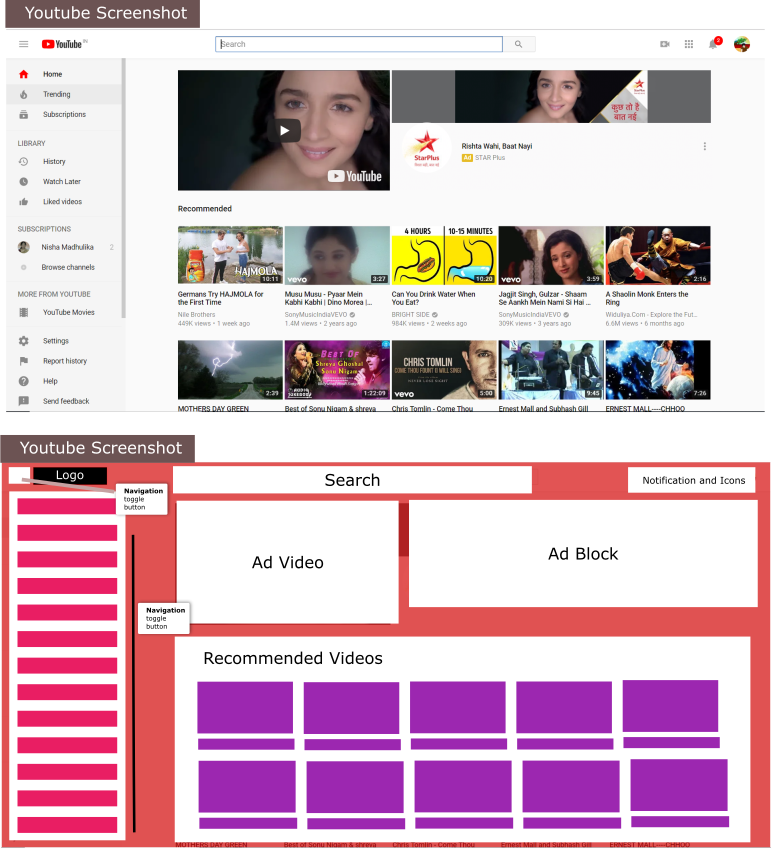Open Can You Drink Water thumbnail
This screenshot has height=849, width=772.
[x=444, y=255]
